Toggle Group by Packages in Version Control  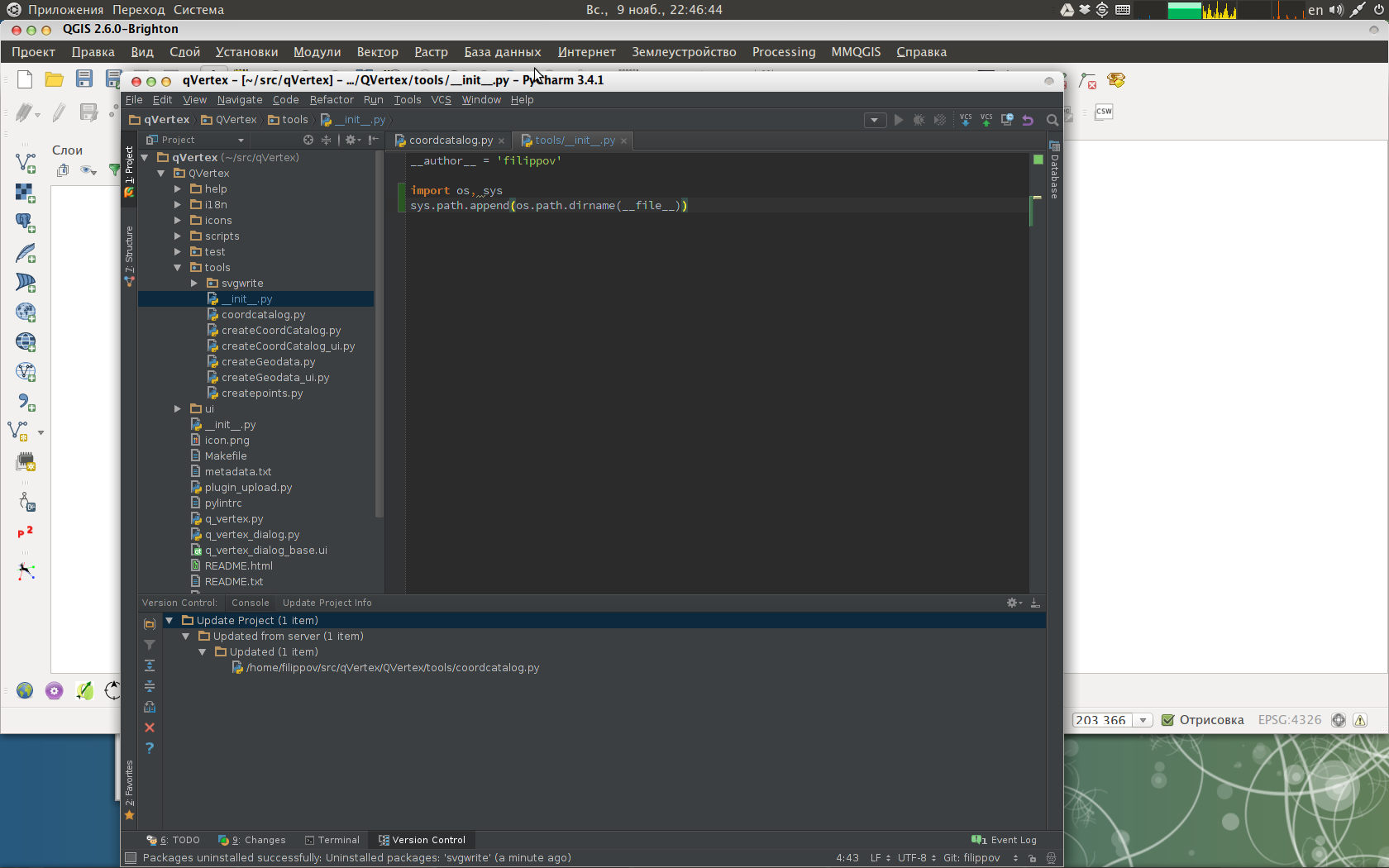(150, 624)
